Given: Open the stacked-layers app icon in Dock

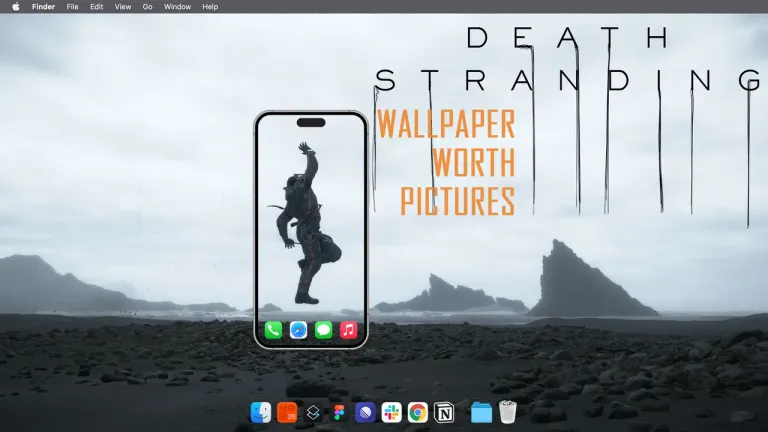Looking at the screenshot, I should click(313, 412).
